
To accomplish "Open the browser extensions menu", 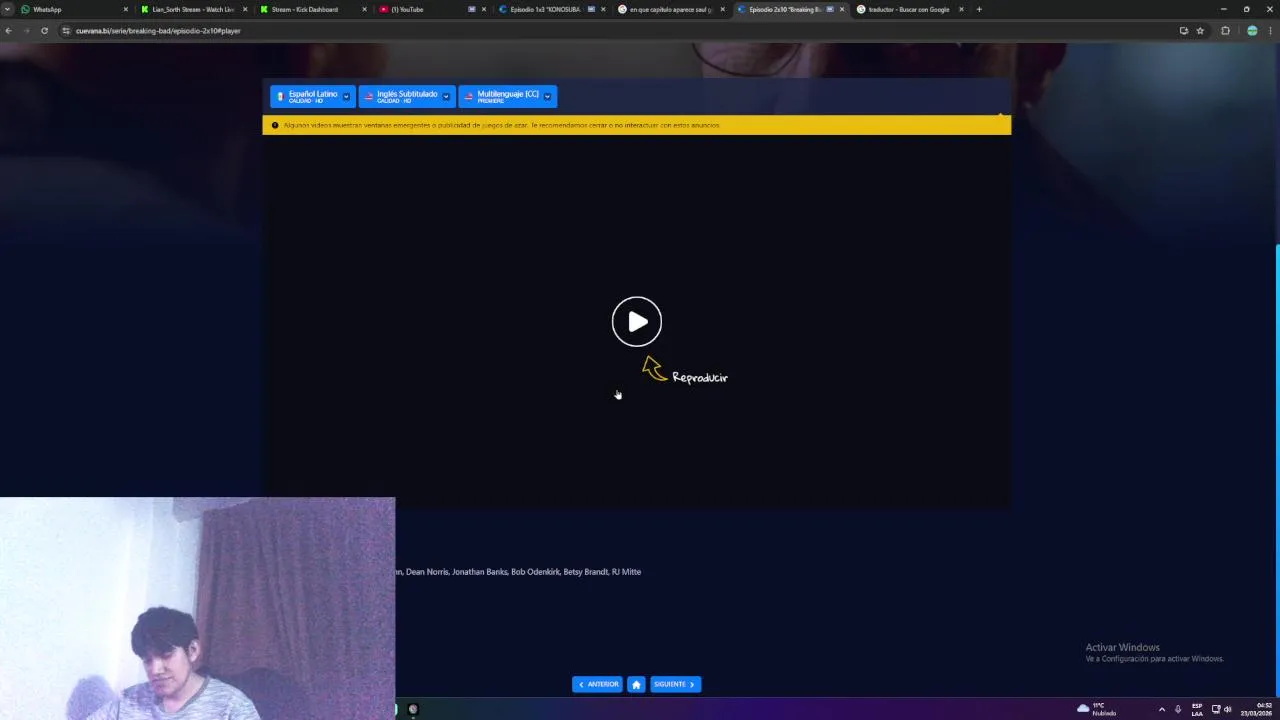I will tap(1225, 30).
